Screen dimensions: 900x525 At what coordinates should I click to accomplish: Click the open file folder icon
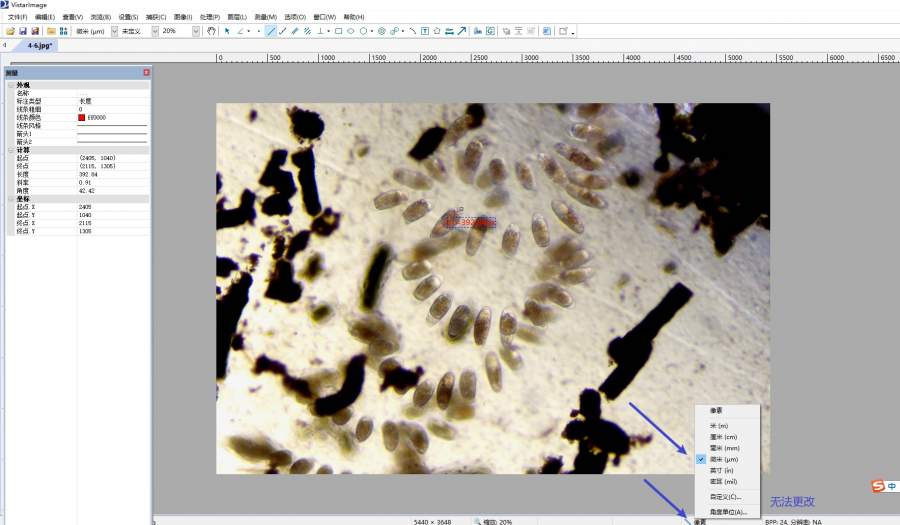pos(9,31)
